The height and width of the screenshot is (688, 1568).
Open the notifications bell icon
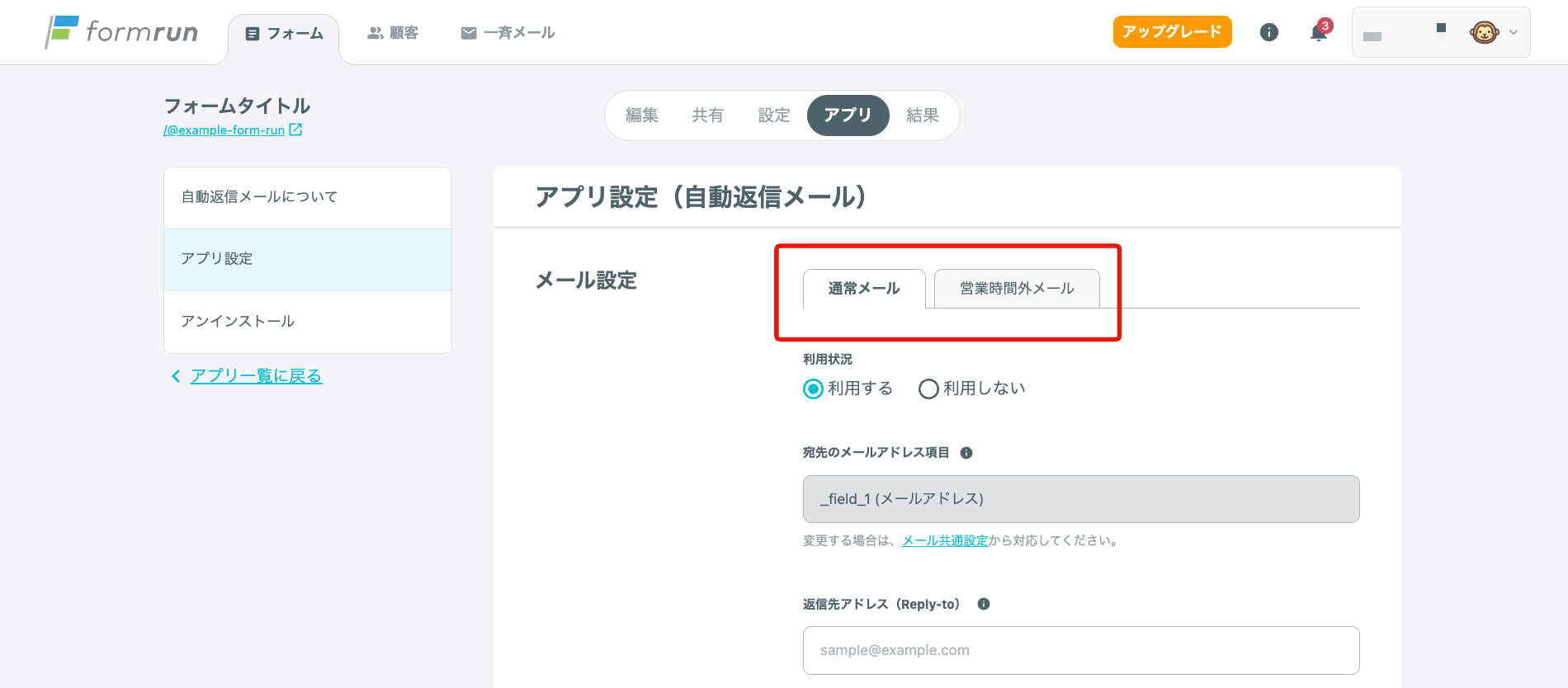tap(1319, 33)
